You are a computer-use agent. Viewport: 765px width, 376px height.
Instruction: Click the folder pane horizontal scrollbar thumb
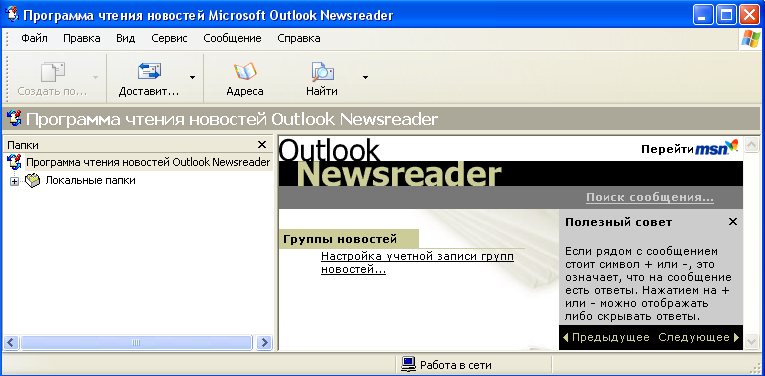136,342
